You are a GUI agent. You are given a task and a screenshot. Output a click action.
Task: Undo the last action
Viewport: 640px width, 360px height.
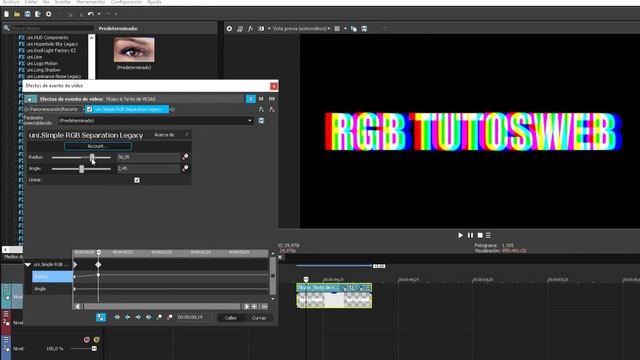[91, 14]
